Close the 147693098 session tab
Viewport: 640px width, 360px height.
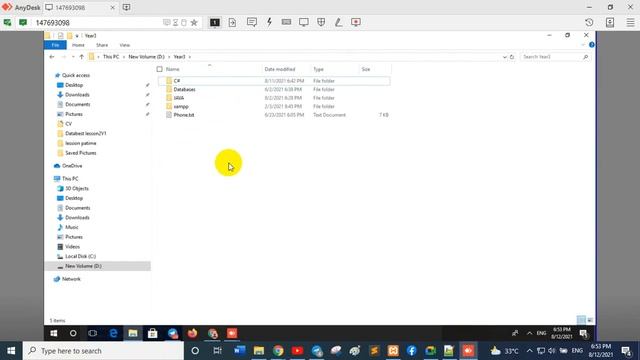113,7
